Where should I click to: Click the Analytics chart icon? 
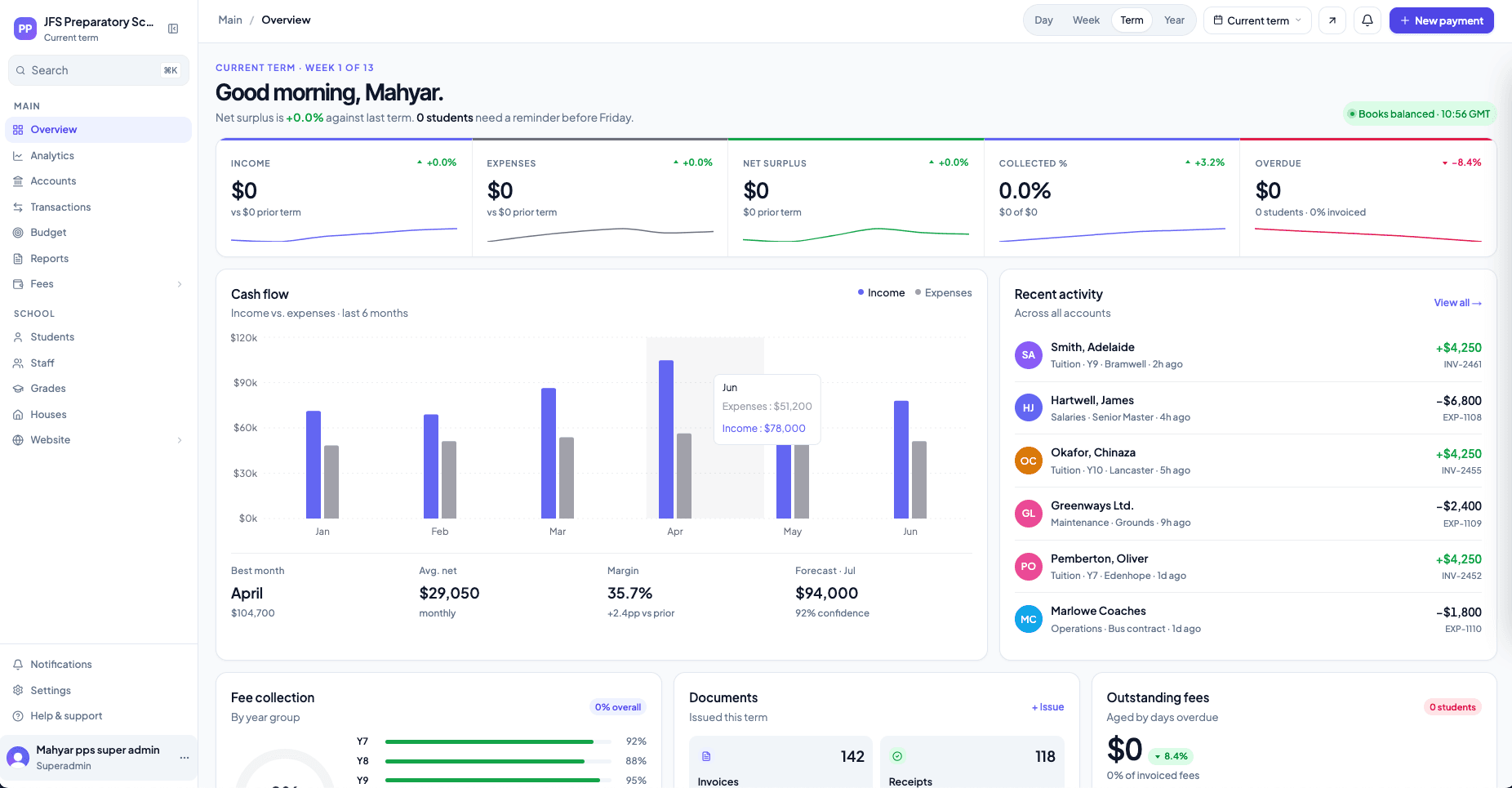[x=18, y=156]
